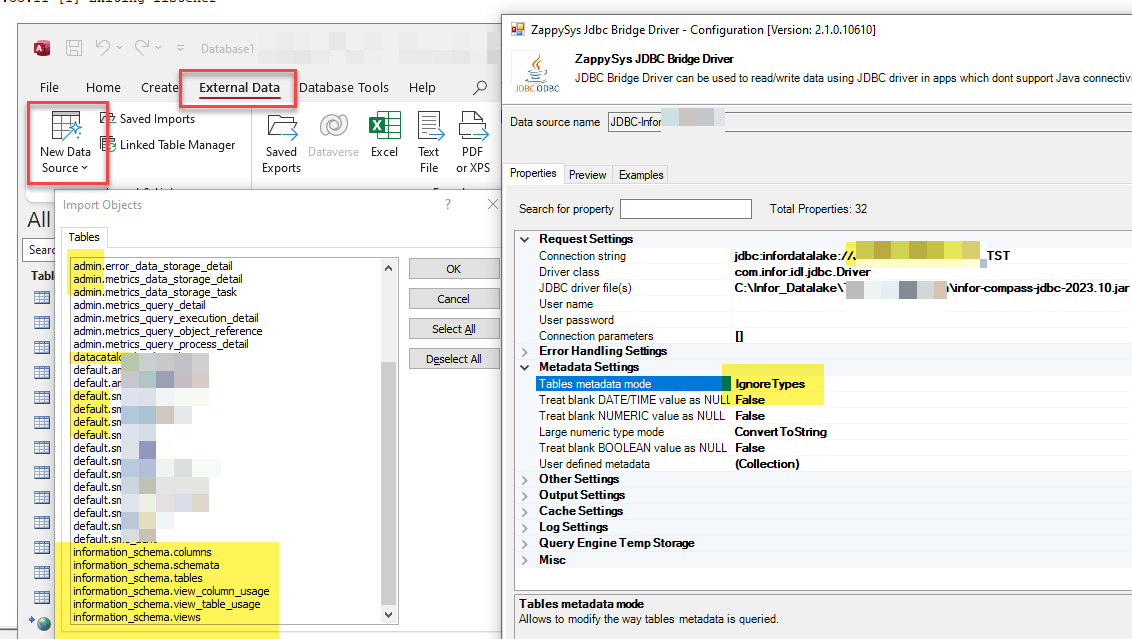Click the Select All button
1132x639 pixels.
pyautogui.click(x=453, y=329)
